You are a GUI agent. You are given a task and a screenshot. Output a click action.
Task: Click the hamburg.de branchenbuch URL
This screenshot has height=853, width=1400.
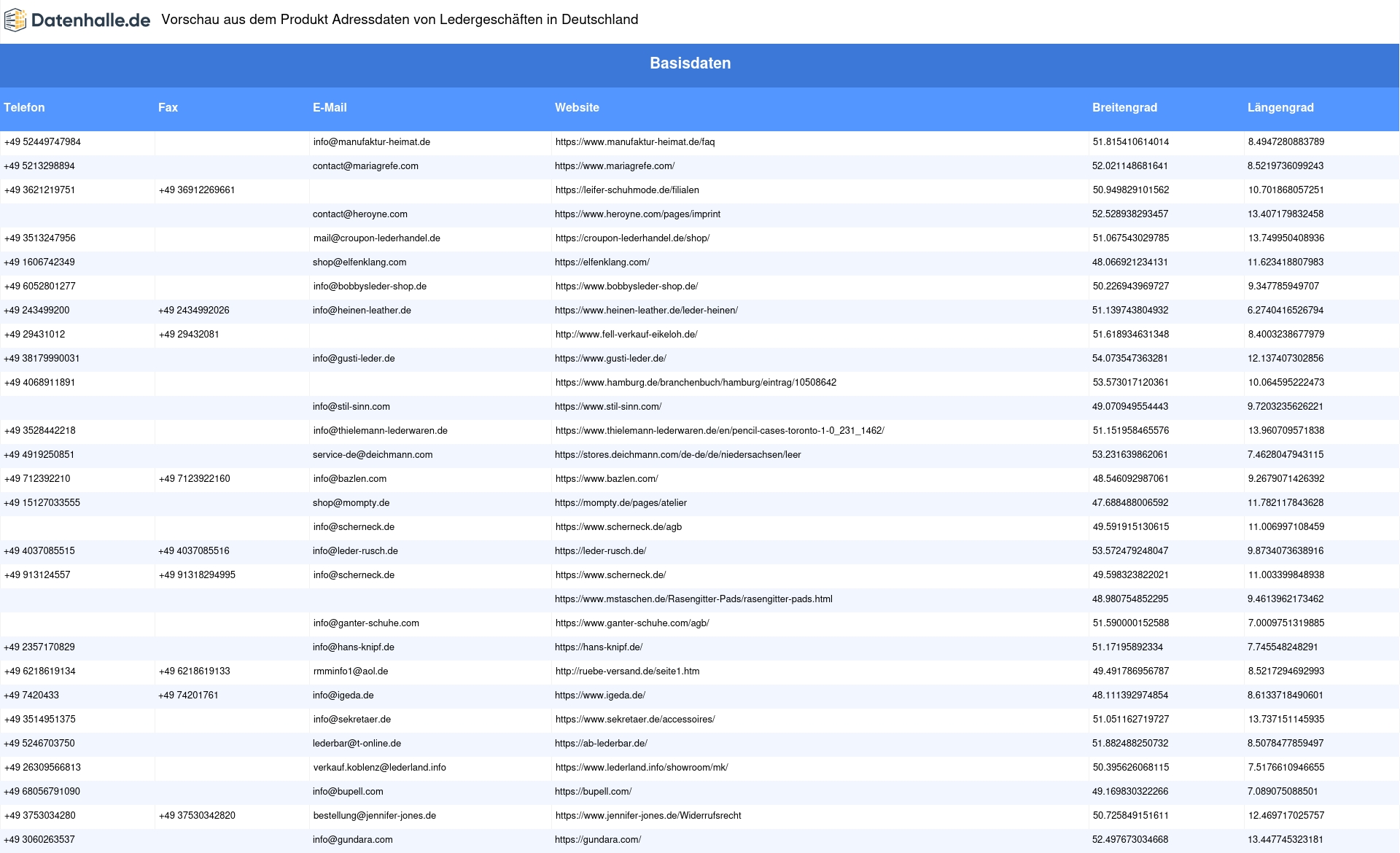pyautogui.click(x=696, y=383)
